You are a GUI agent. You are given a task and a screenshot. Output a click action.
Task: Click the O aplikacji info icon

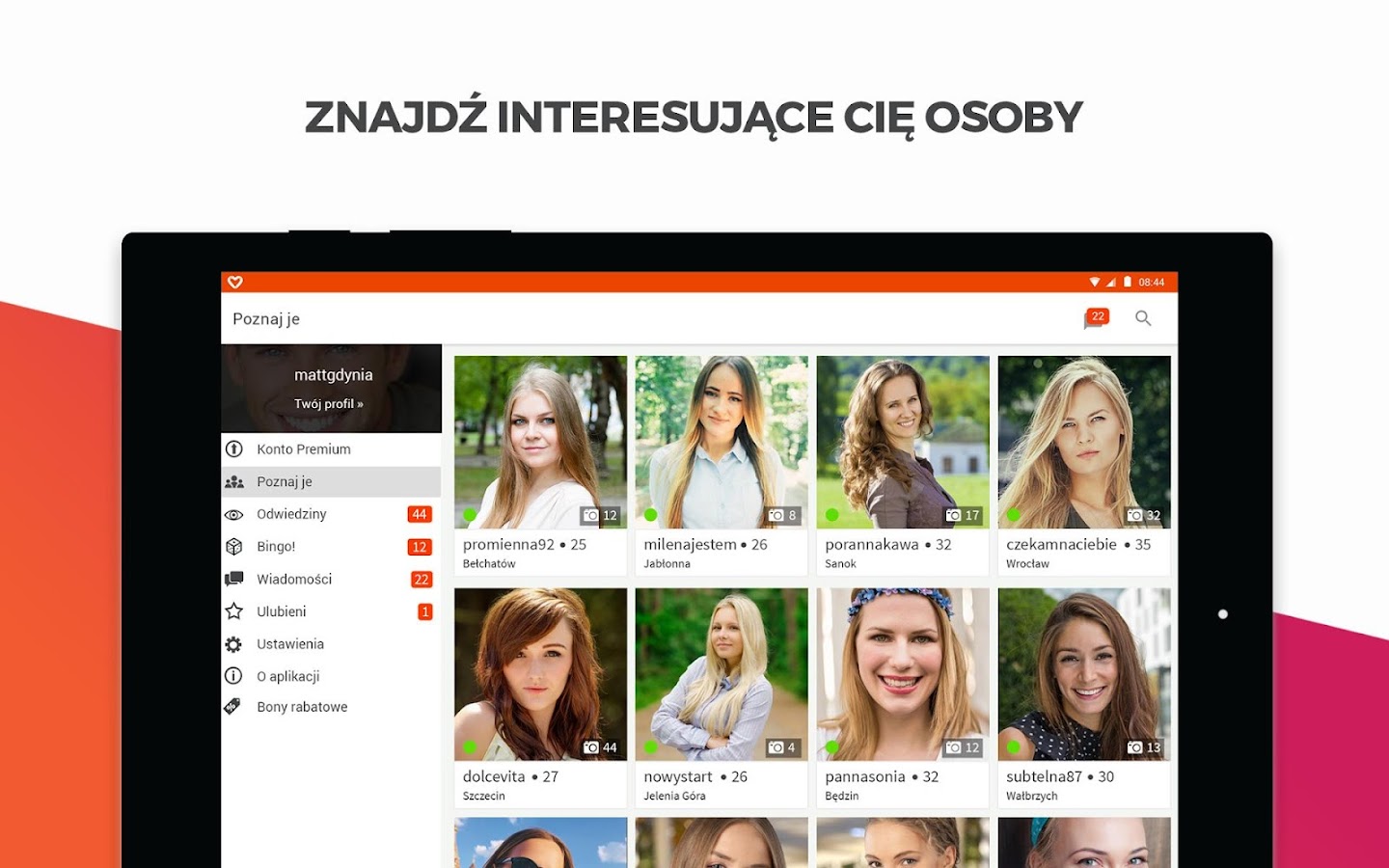point(233,676)
